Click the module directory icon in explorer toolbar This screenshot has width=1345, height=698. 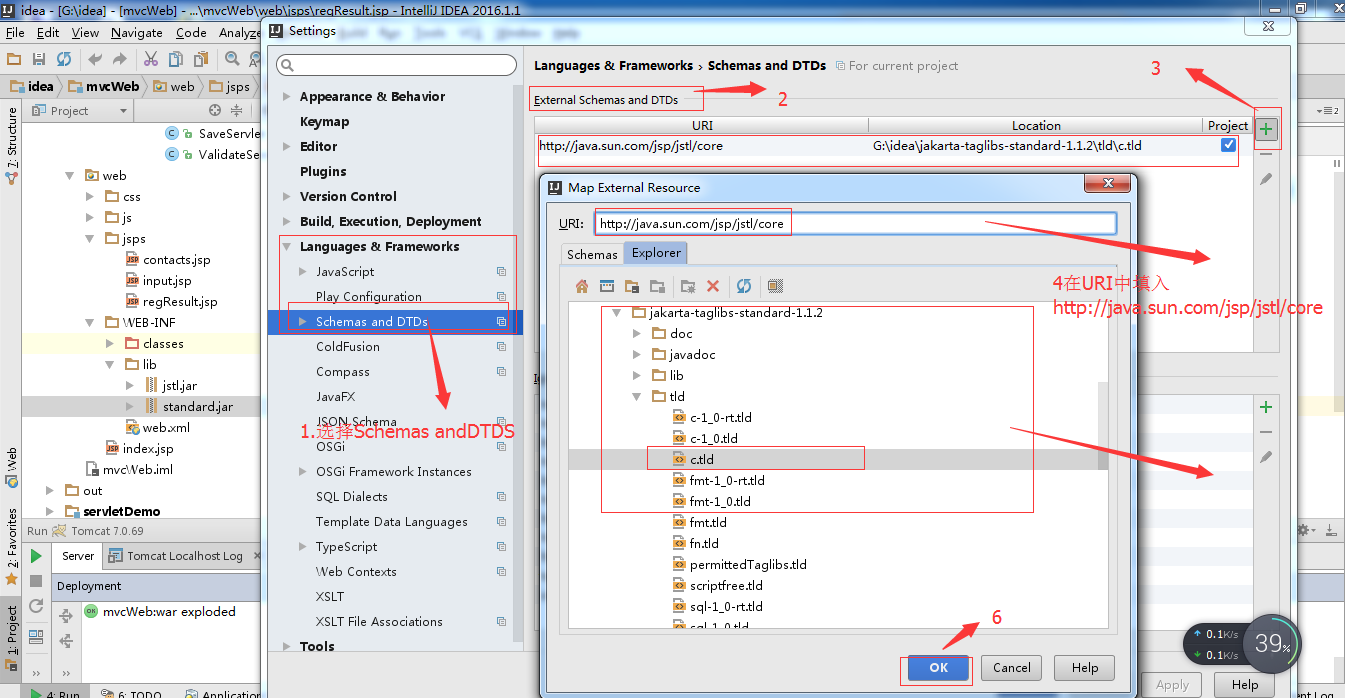pos(632,286)
